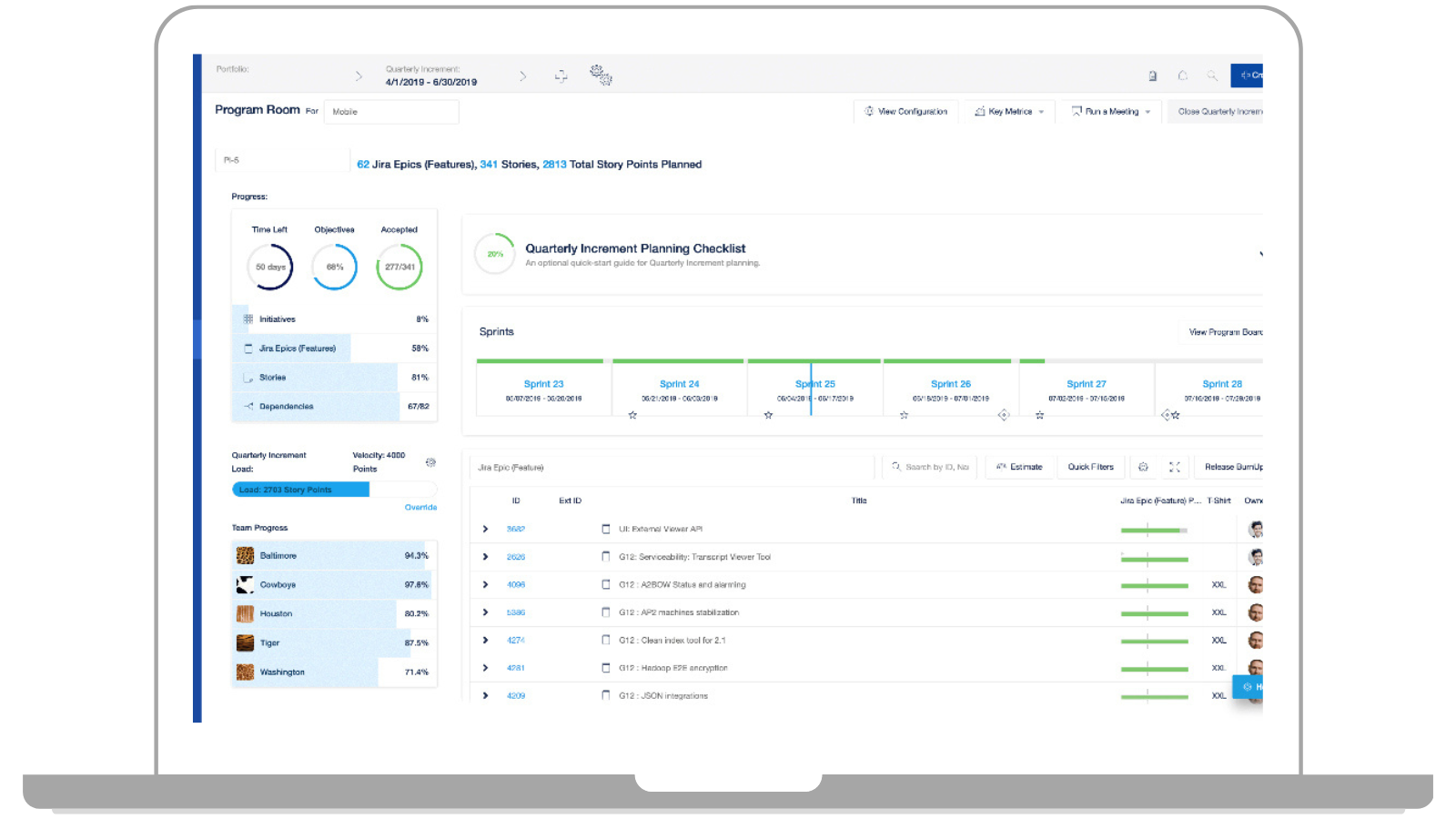Click the gears settings icon in header
This screenshot has height=819, width=1456.
(x=601, y=76)
